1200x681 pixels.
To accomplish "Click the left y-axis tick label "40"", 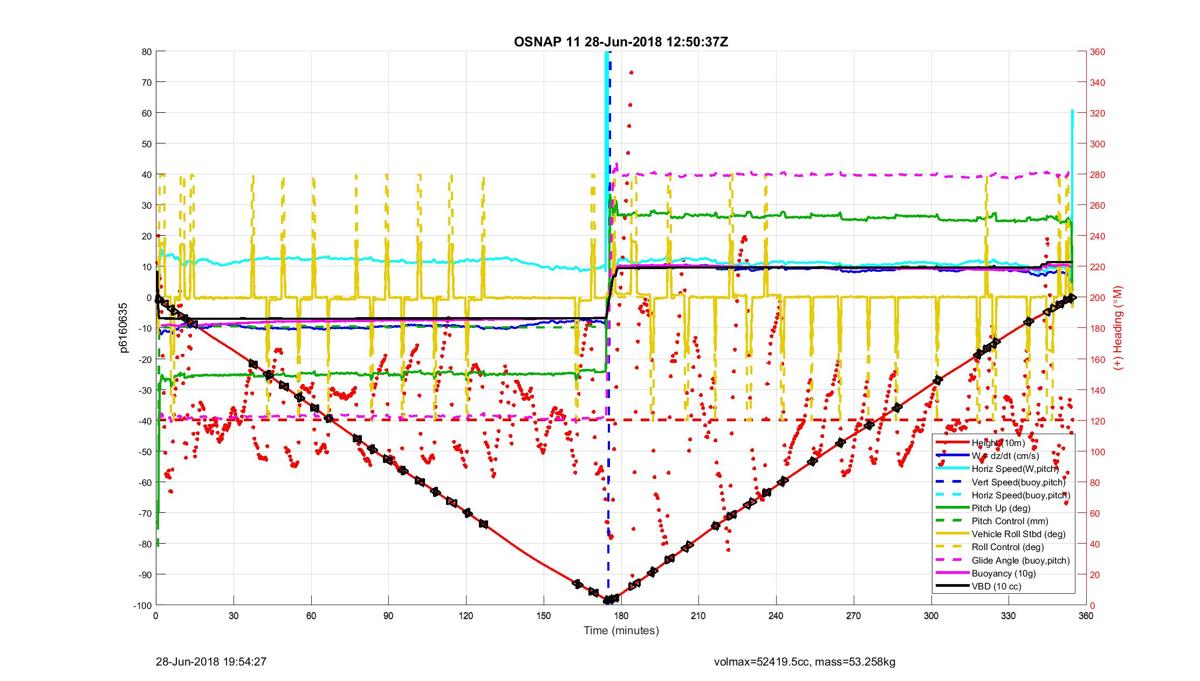I will (146, 175).
